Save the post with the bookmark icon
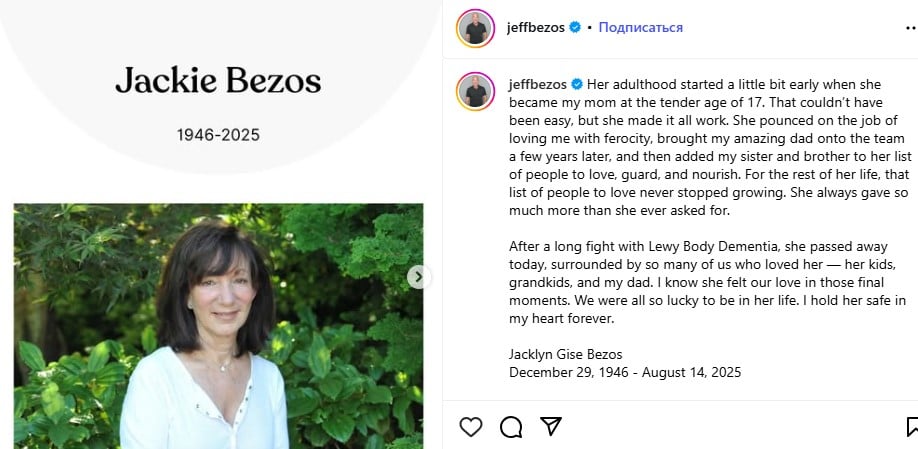This screenshot has height=449, width=918. pos(912,427)
